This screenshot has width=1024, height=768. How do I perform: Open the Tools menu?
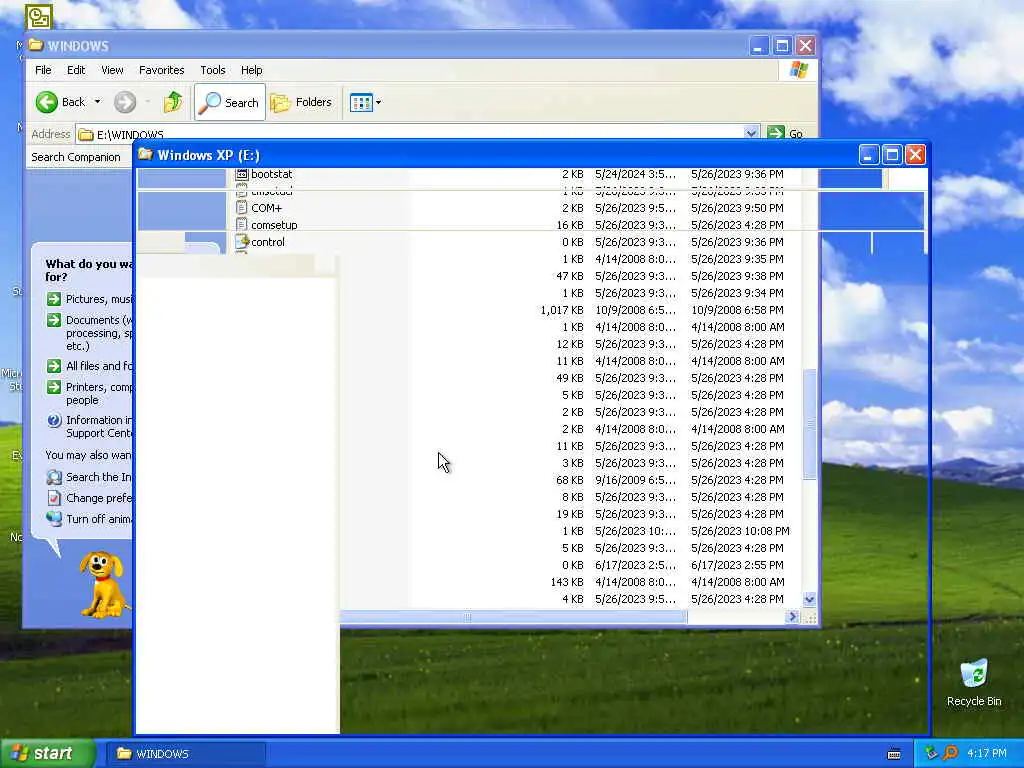point(212,70)
